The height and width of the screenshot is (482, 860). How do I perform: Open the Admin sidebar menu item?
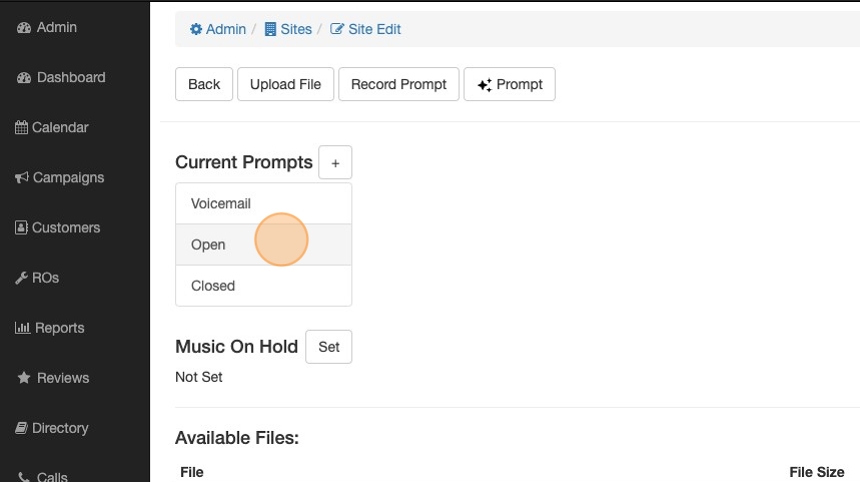pyautogui.click(x=56, y=28)
